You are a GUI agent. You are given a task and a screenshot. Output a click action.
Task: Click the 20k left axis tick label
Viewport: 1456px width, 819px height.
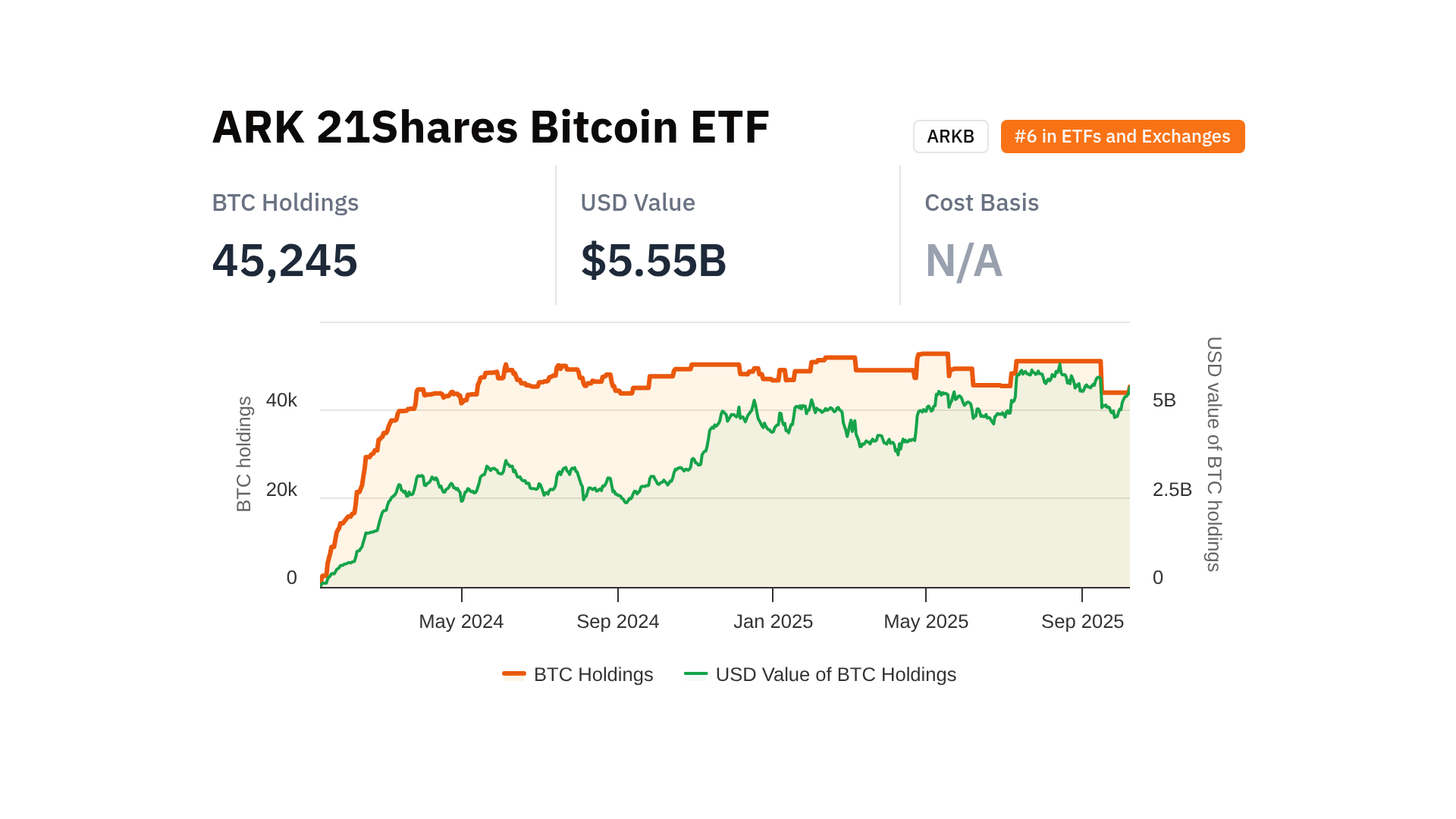(281, 490)
